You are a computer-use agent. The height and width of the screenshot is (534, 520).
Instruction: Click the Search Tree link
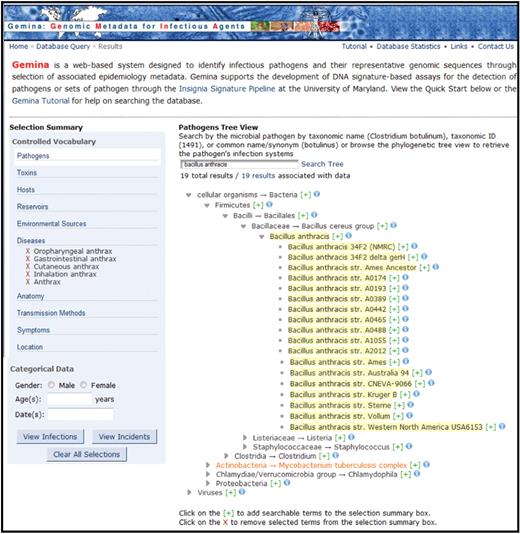[322, 164]
